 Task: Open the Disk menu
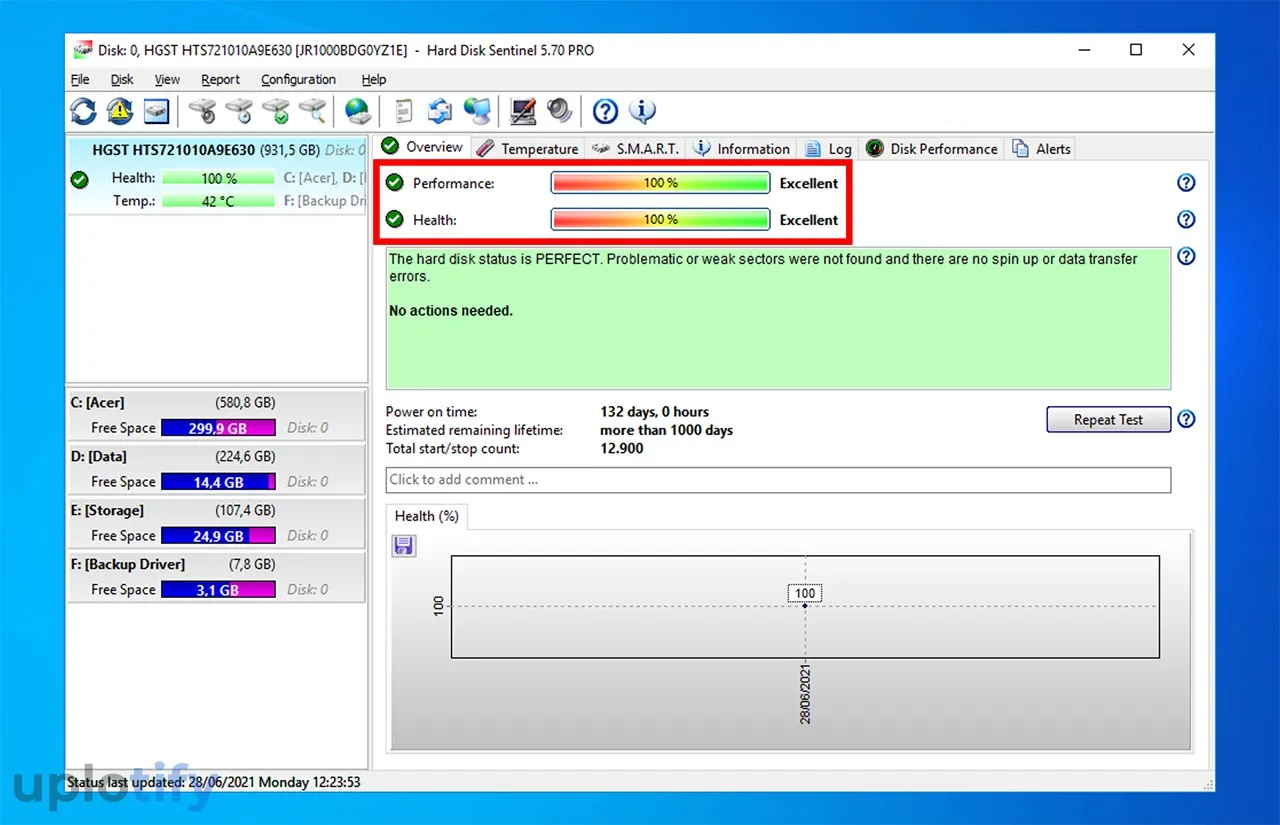(122, 79)
